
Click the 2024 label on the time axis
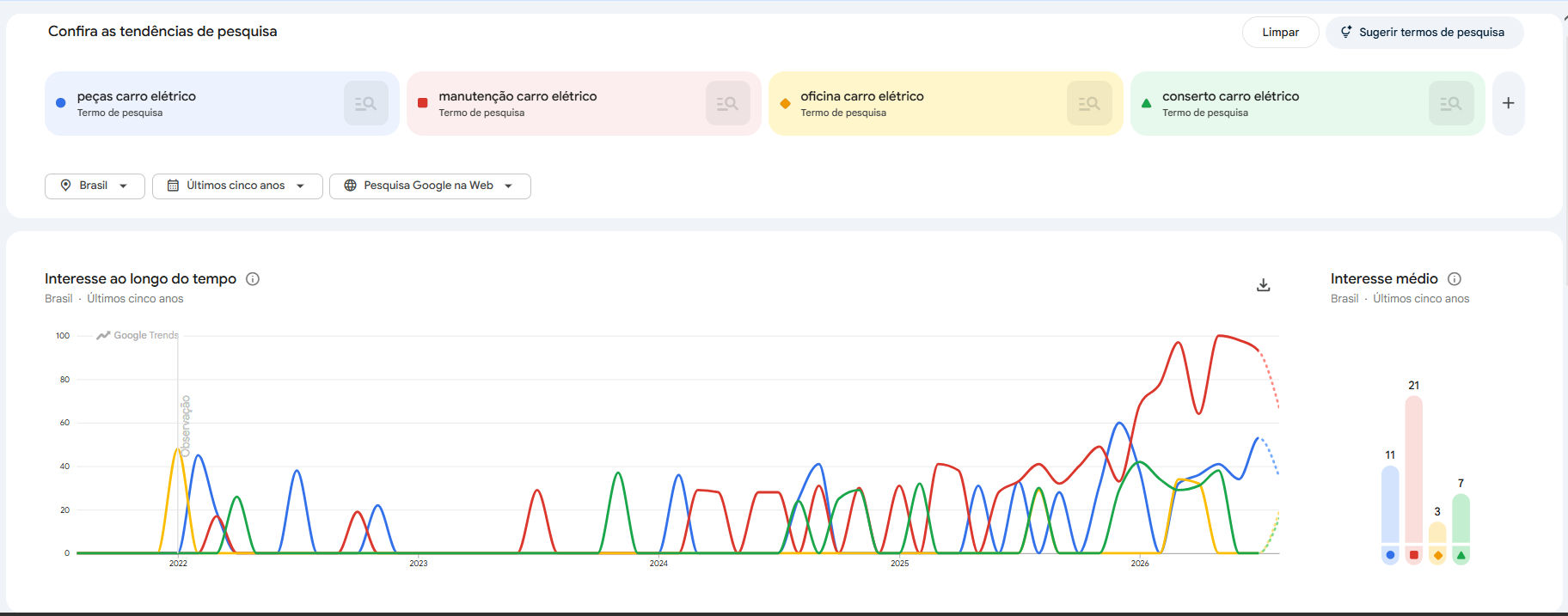[658, 564]
